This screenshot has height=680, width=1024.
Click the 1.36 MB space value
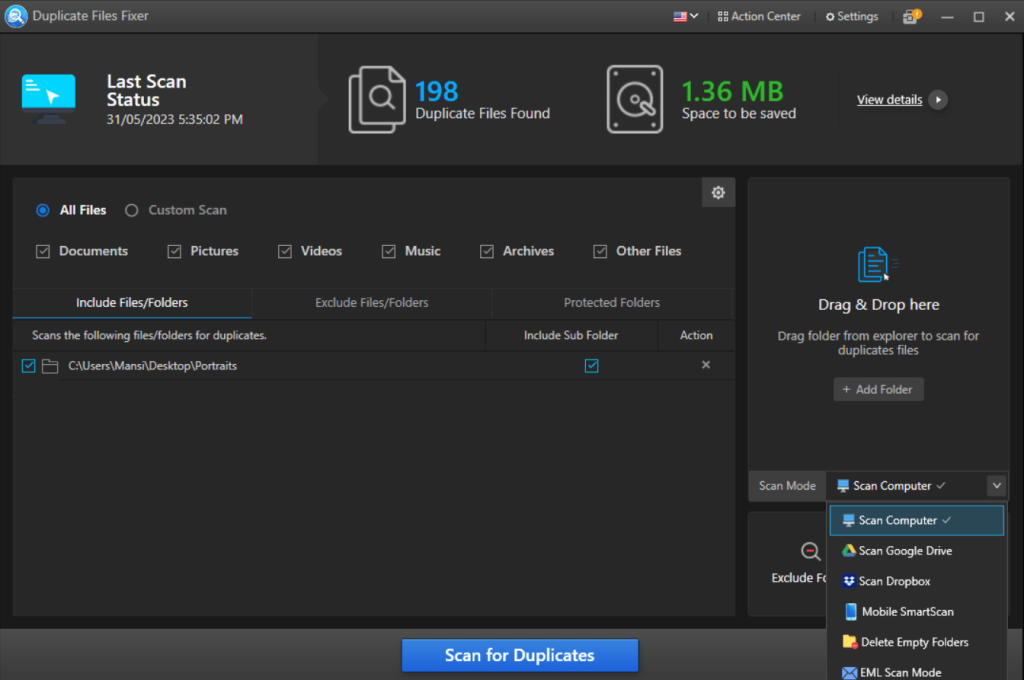[x=732, y=91]
